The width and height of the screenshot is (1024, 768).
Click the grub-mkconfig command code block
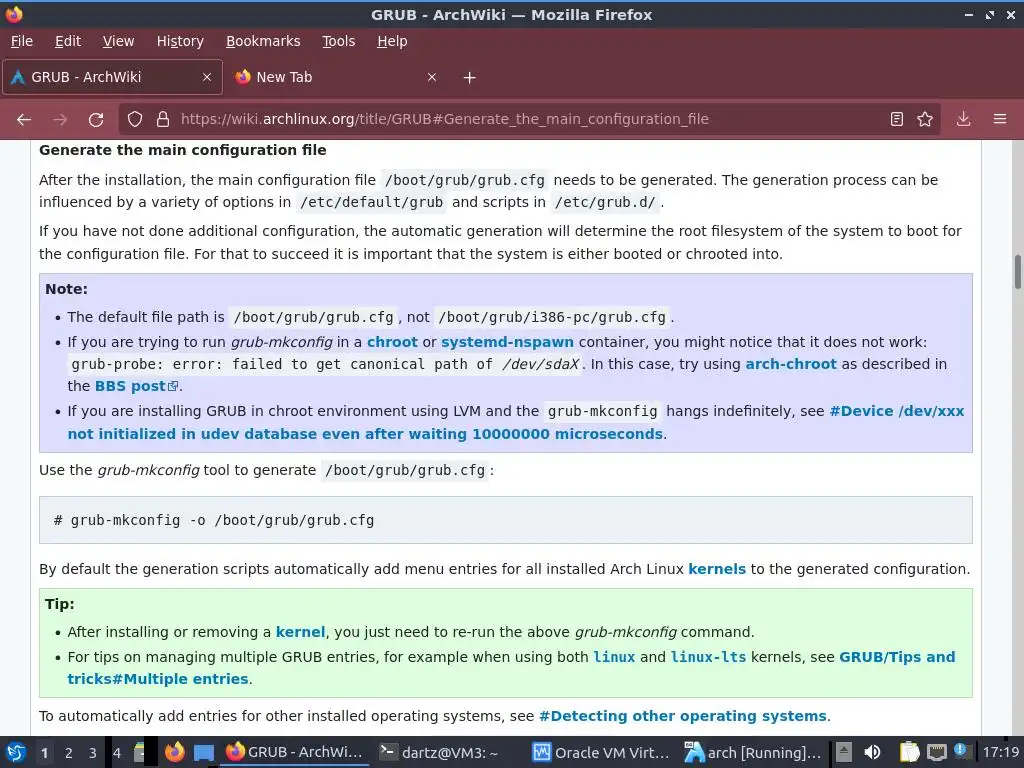click(505, 520)
